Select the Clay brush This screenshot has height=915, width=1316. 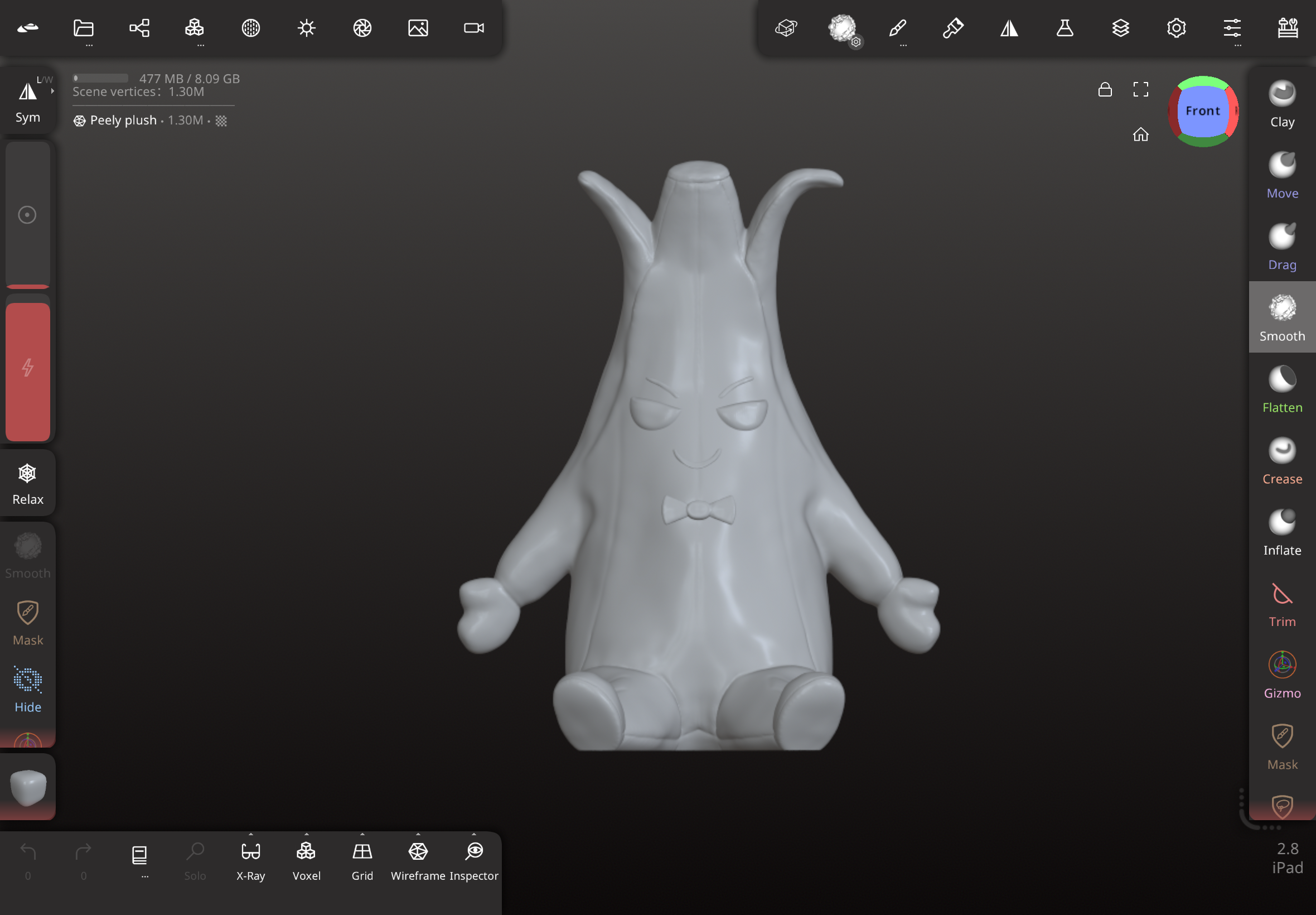click(x=1282, y=103)
